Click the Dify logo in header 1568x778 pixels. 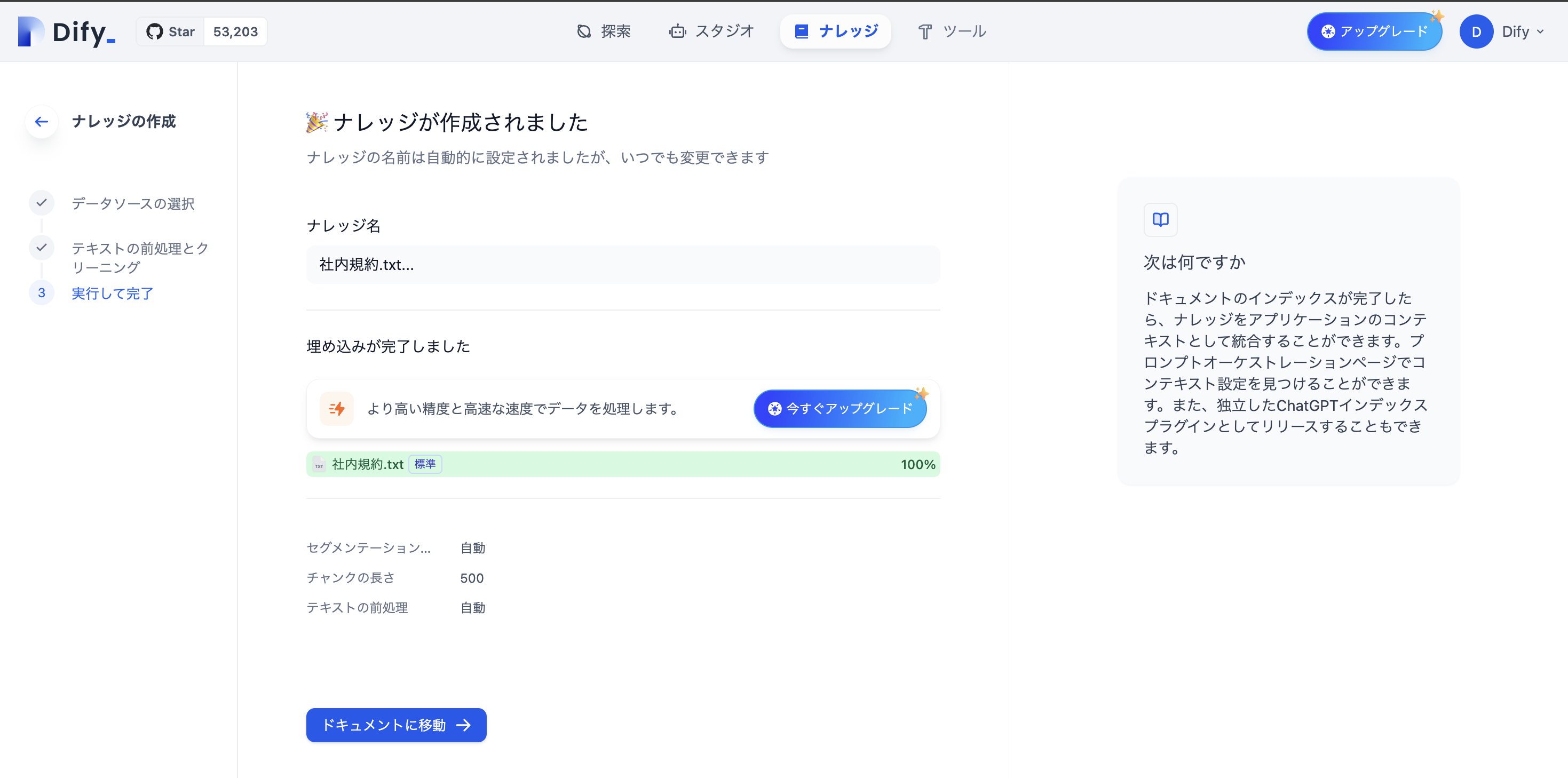tap(66, 31)
